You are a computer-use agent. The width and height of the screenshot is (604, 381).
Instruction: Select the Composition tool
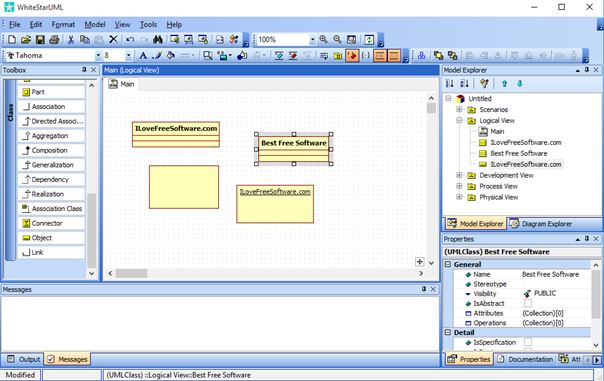(51, 151)
